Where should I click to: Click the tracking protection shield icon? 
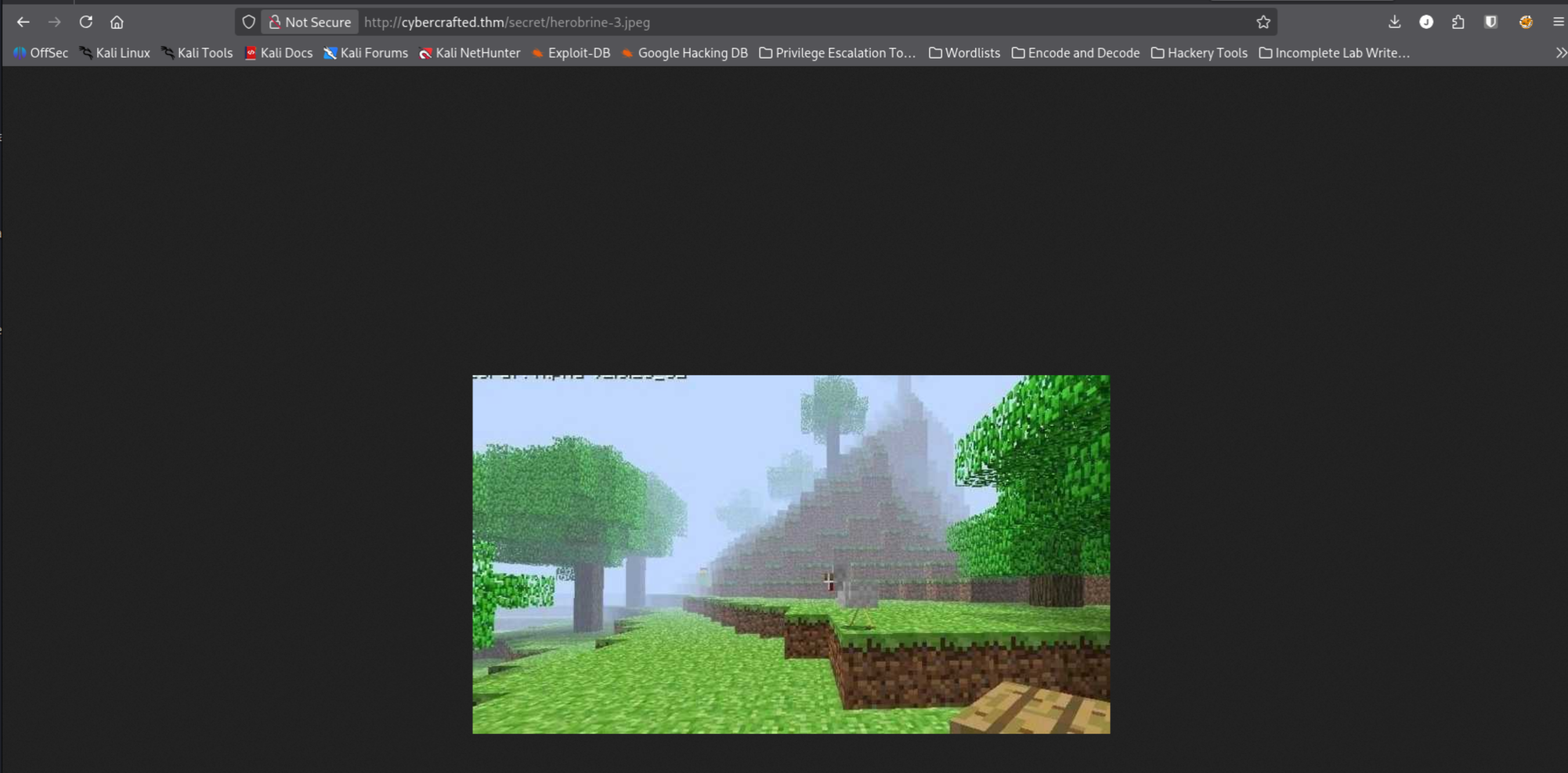(x=248, y=22)
